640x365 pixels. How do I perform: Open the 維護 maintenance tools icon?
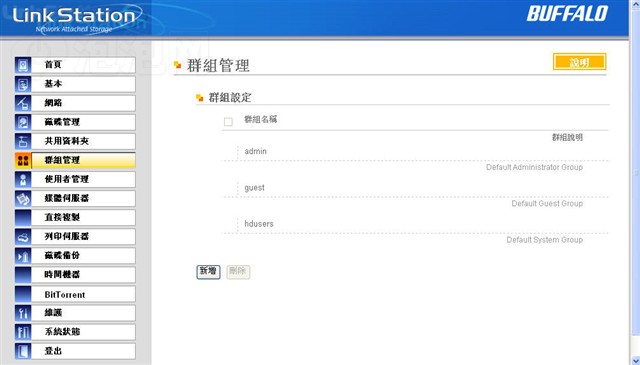tap(23, 313)
